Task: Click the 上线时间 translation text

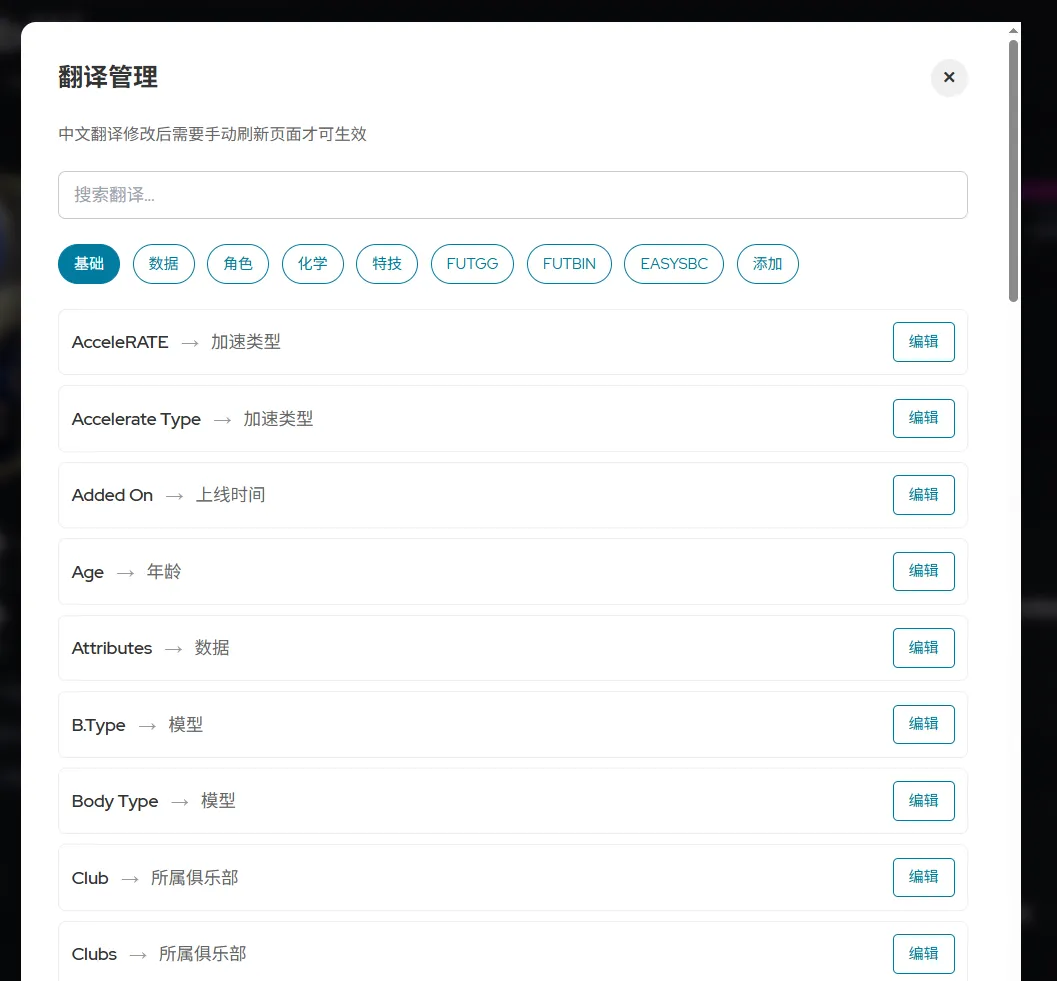Action: point(231,495)
